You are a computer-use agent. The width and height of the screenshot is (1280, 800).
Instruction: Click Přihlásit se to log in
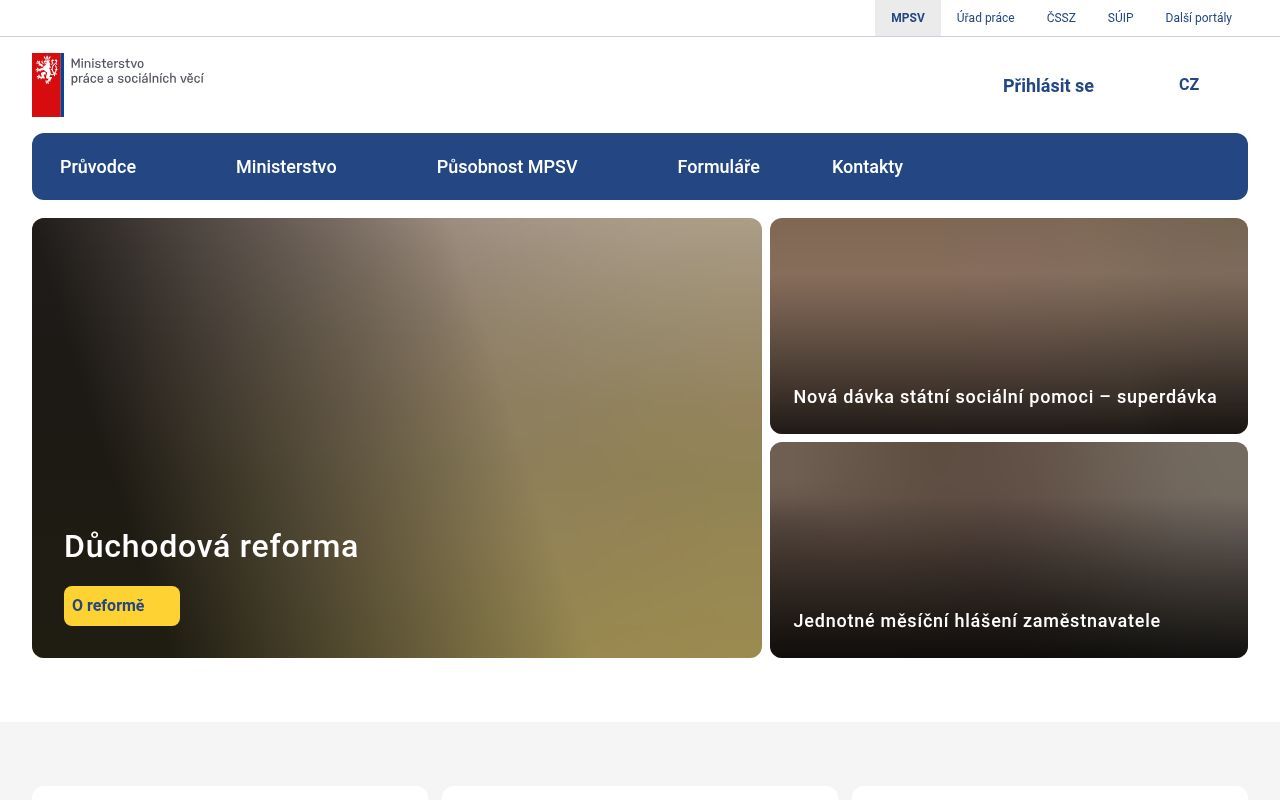point(1048,85)
